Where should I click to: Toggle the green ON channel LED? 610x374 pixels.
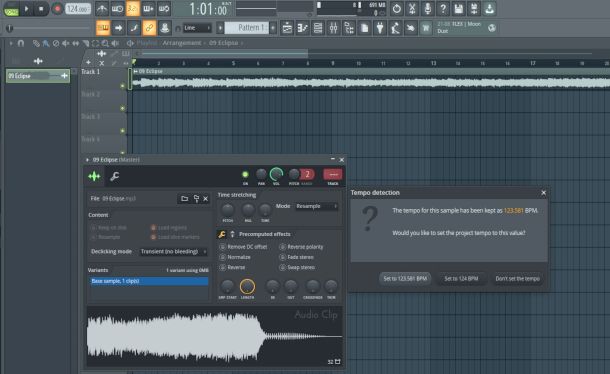click(245, 174)
